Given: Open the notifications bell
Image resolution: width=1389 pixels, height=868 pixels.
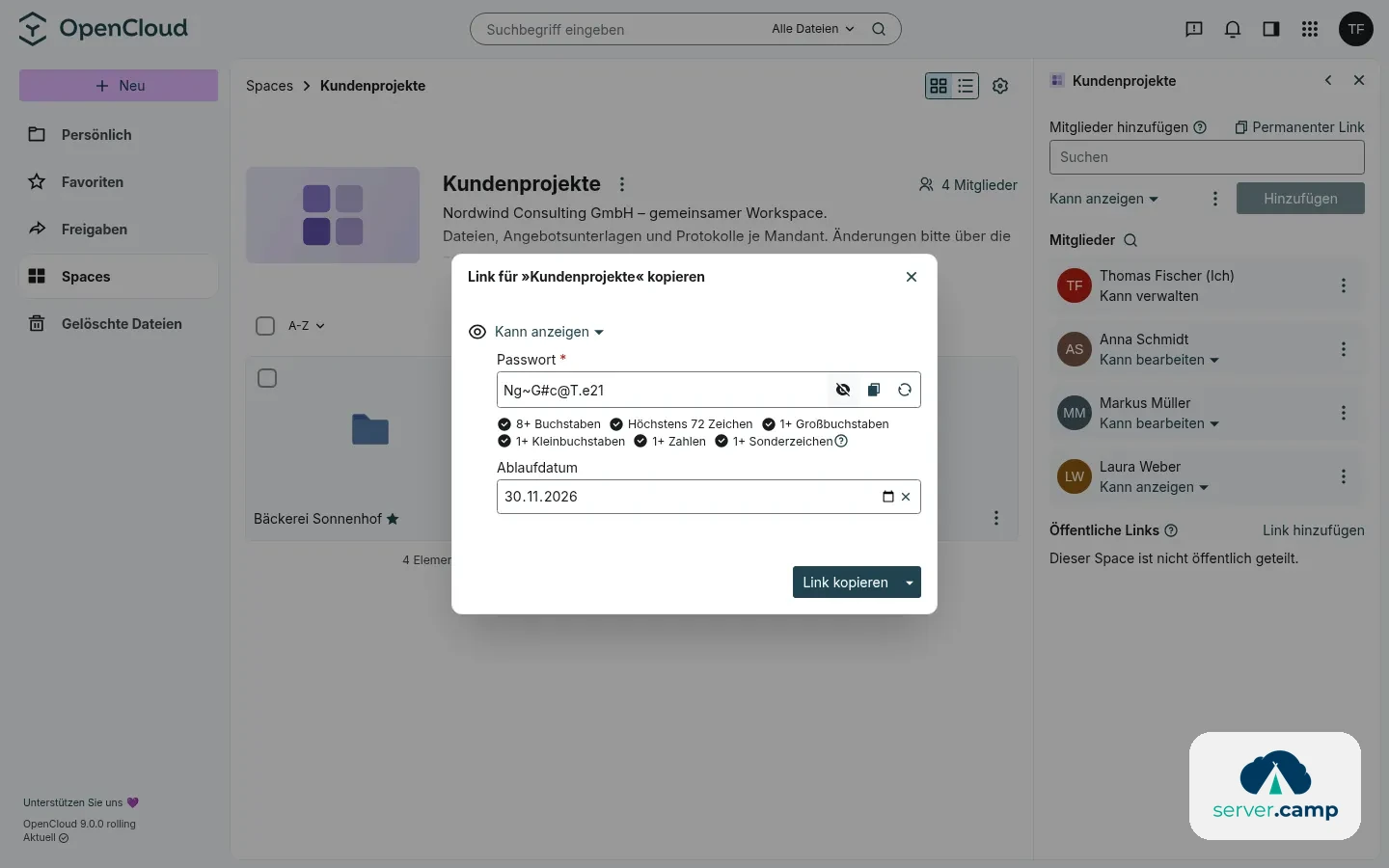Looking at the screenshot, I should click(x=1233, y=29).
